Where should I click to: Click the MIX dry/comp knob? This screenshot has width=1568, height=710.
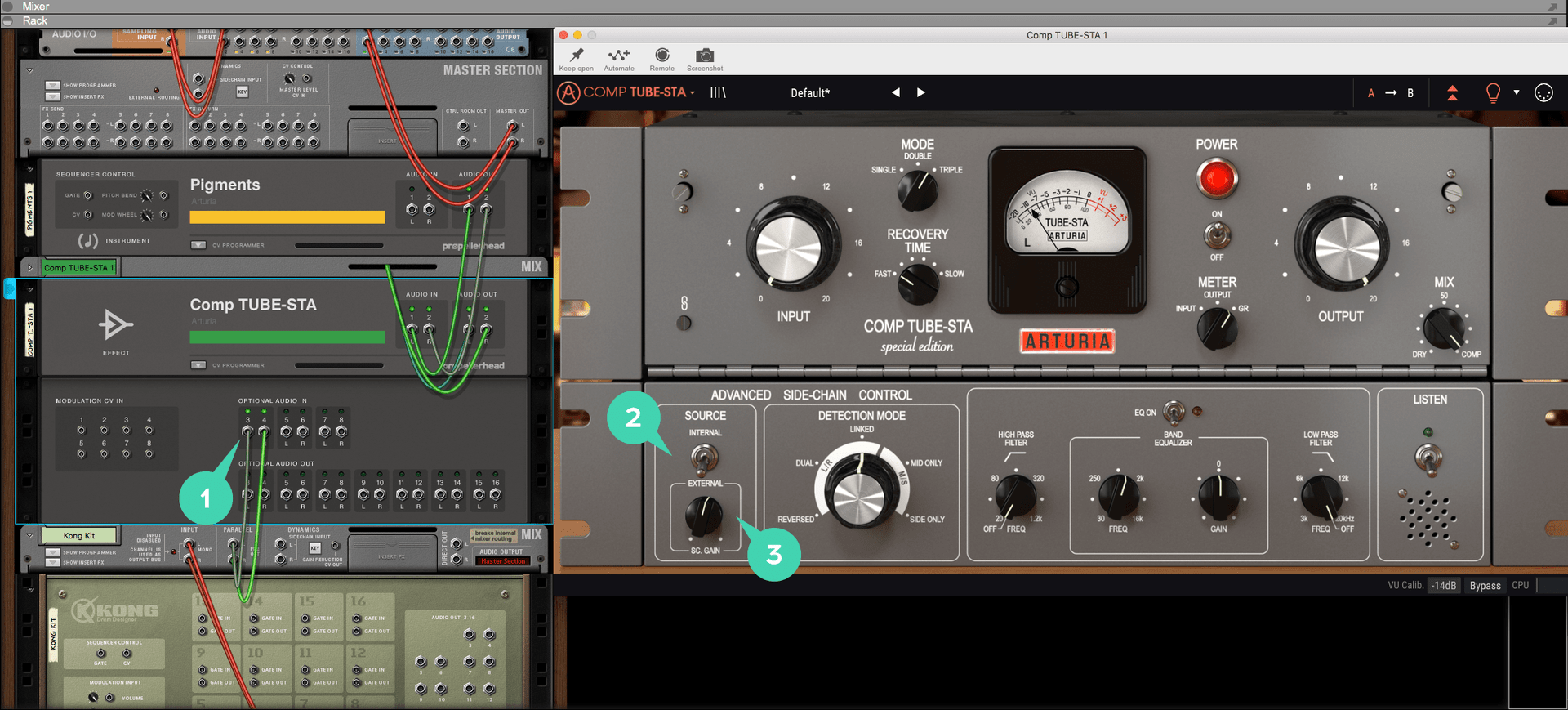tap(1444, 328)
